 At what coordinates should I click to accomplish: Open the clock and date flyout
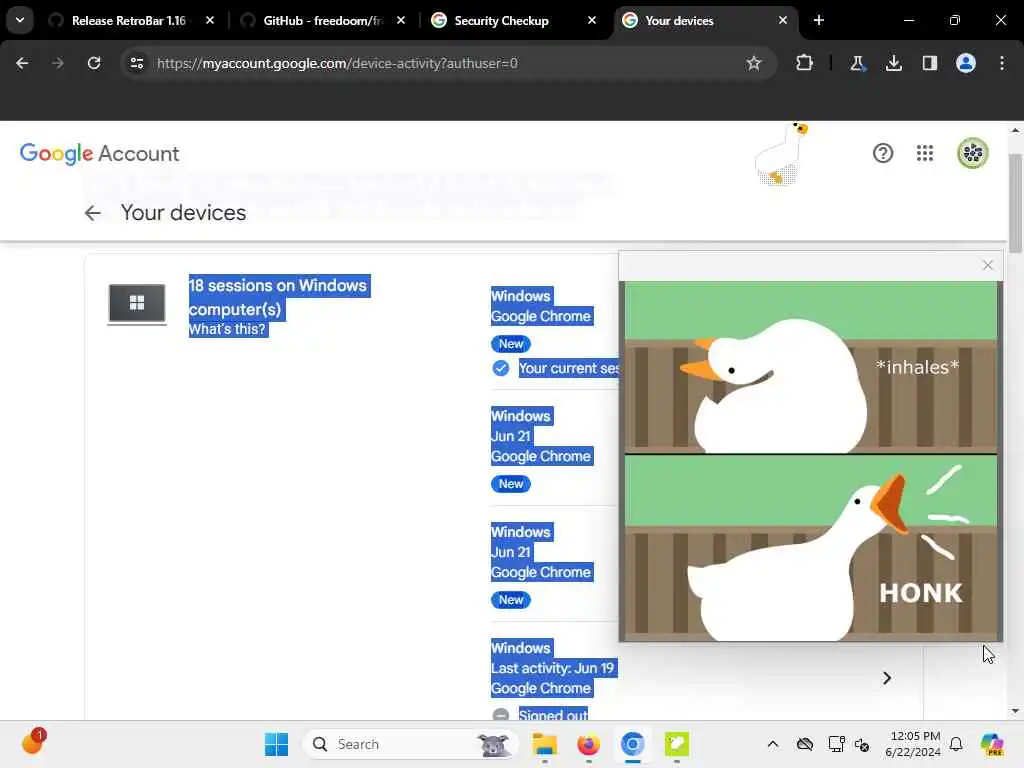pos(913,744)
